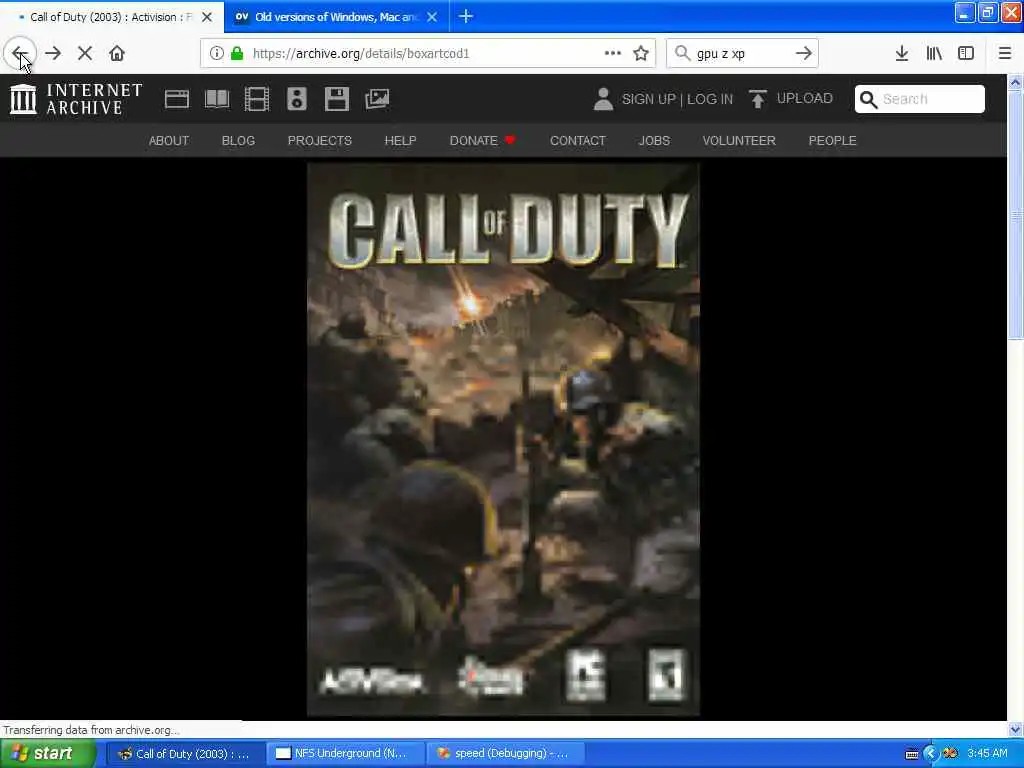
Task: Click the page scrollbar up arrow
Action: tap(1016, 82)
